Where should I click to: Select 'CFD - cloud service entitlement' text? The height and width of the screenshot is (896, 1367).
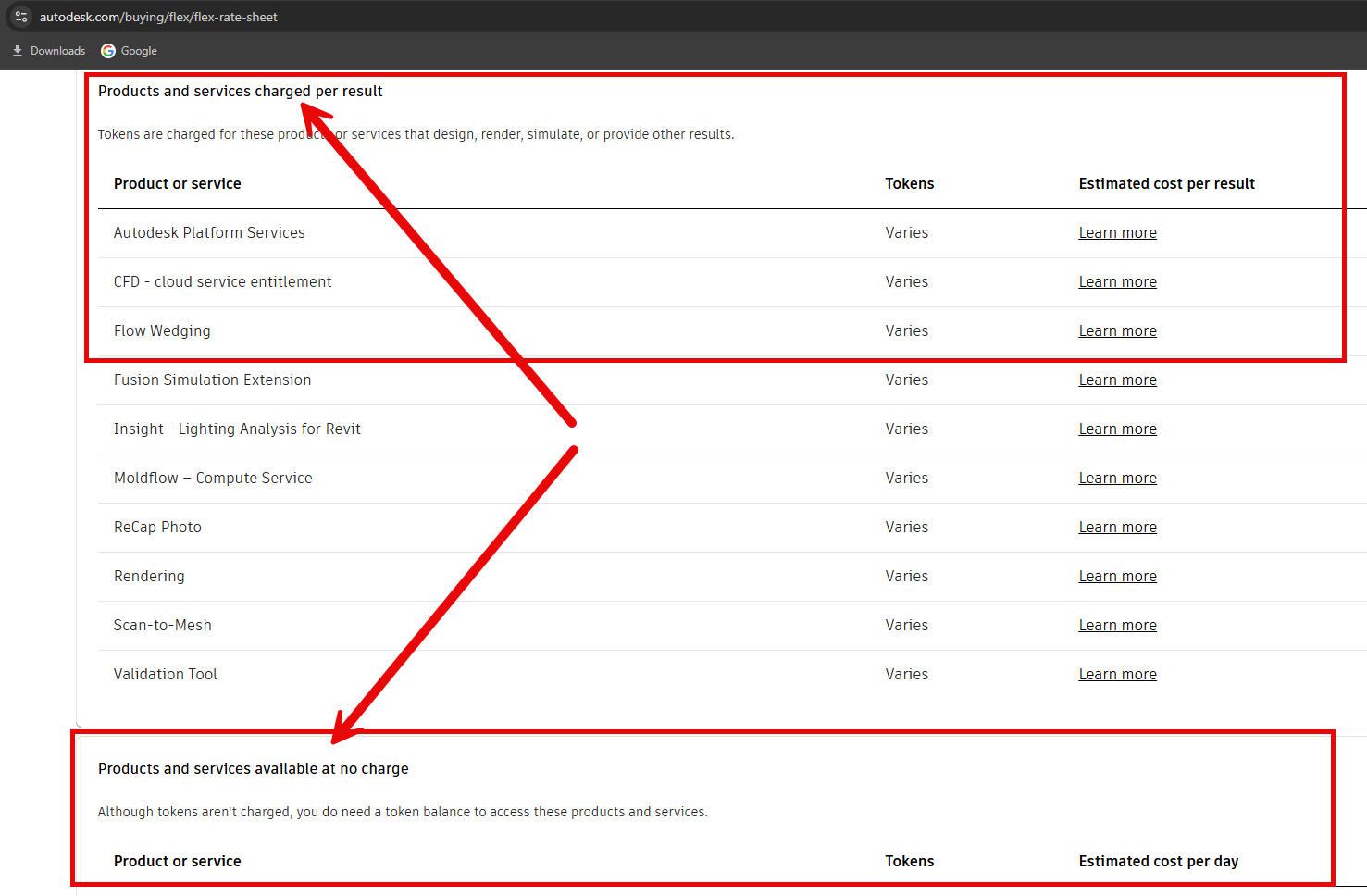pyautogui.click(x=222, y=282)
